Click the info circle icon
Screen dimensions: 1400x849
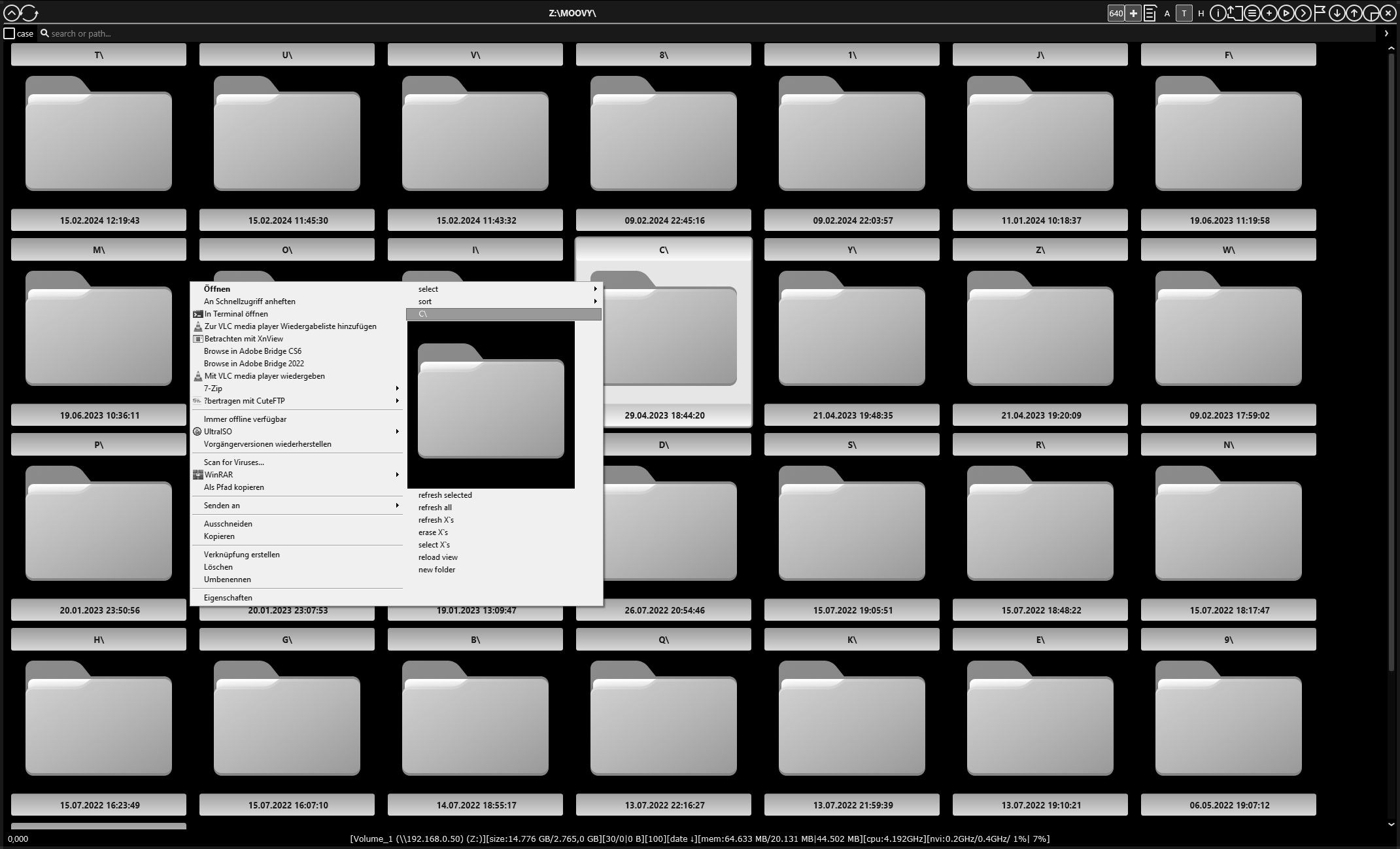click(x=1218, y=13)
